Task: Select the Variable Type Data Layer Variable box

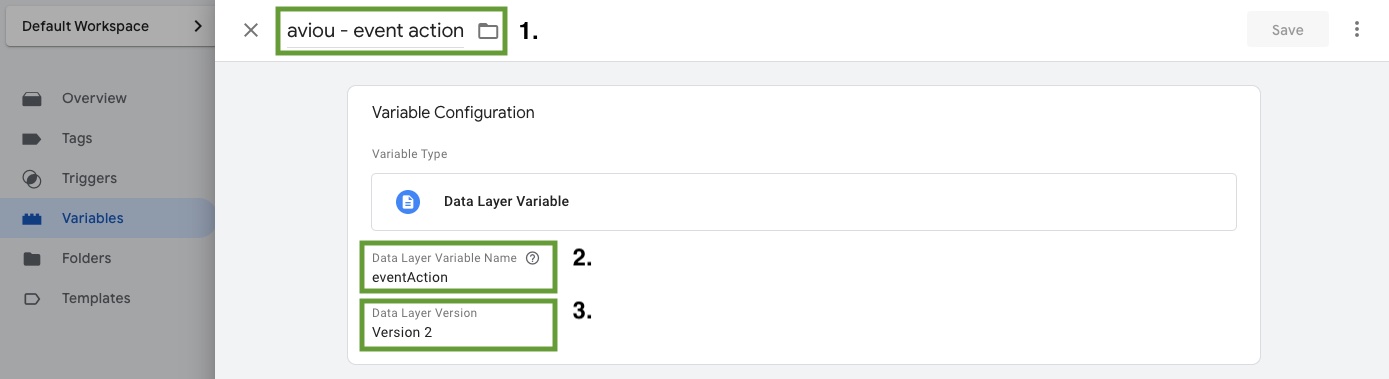Action: pos(804,202)
